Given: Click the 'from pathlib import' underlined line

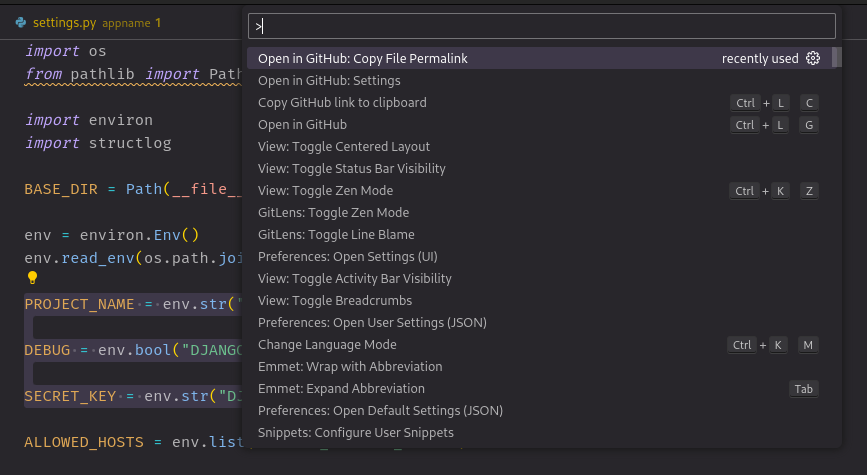Looking at the screenshot, I should click(133, 74).
